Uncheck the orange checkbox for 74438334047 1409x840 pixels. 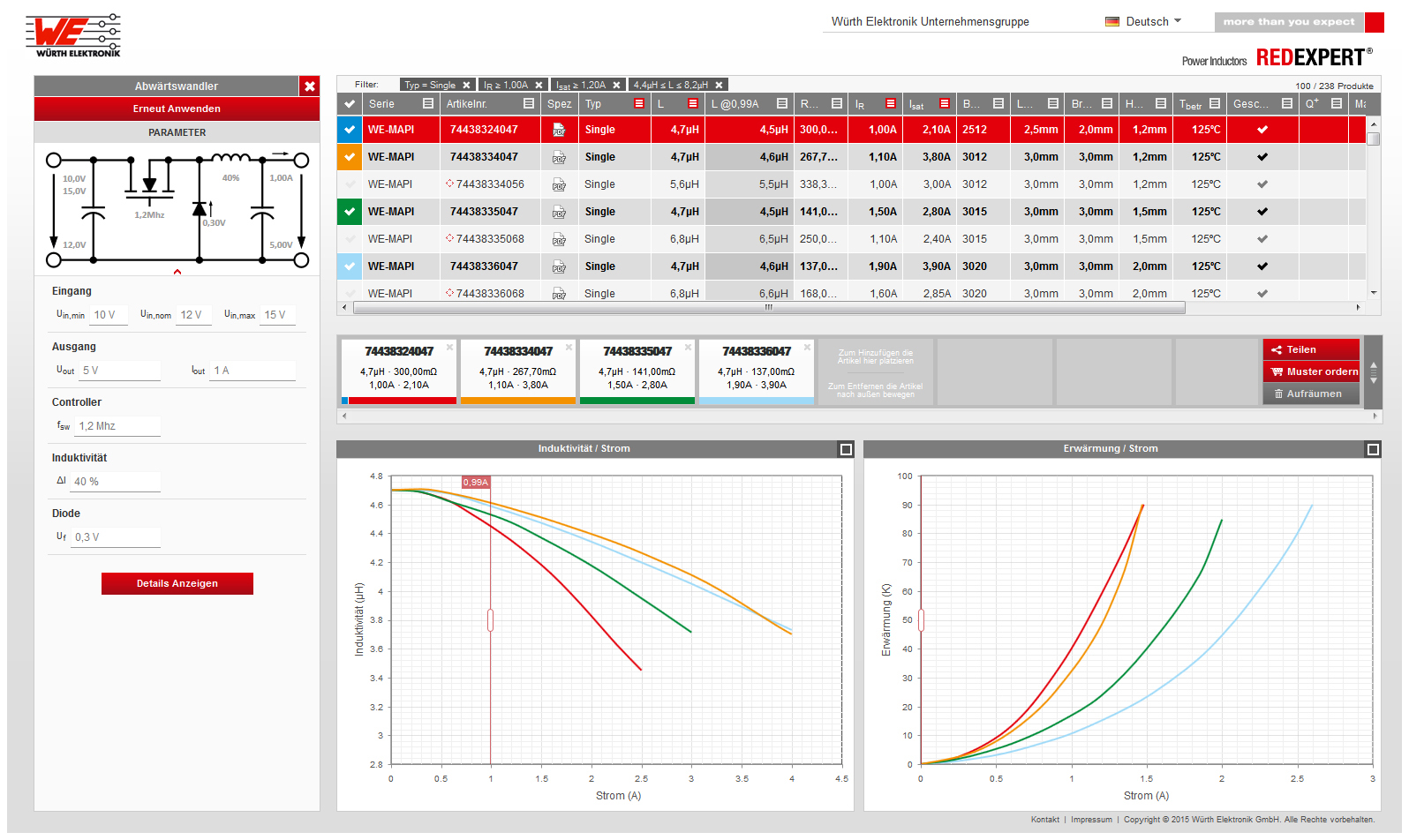tap(350, 157)
